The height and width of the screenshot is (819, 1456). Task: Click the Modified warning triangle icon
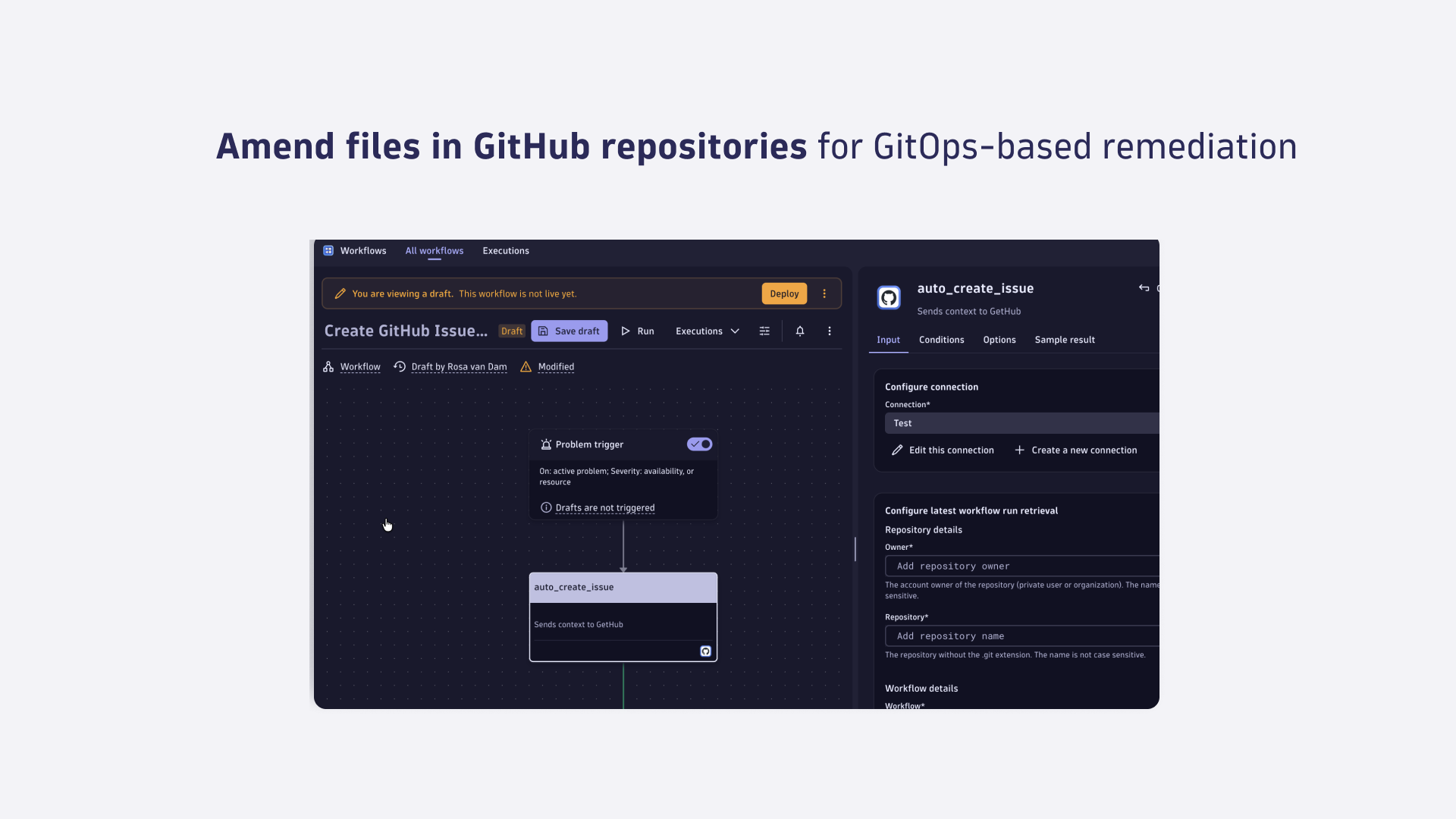[526, 366]
